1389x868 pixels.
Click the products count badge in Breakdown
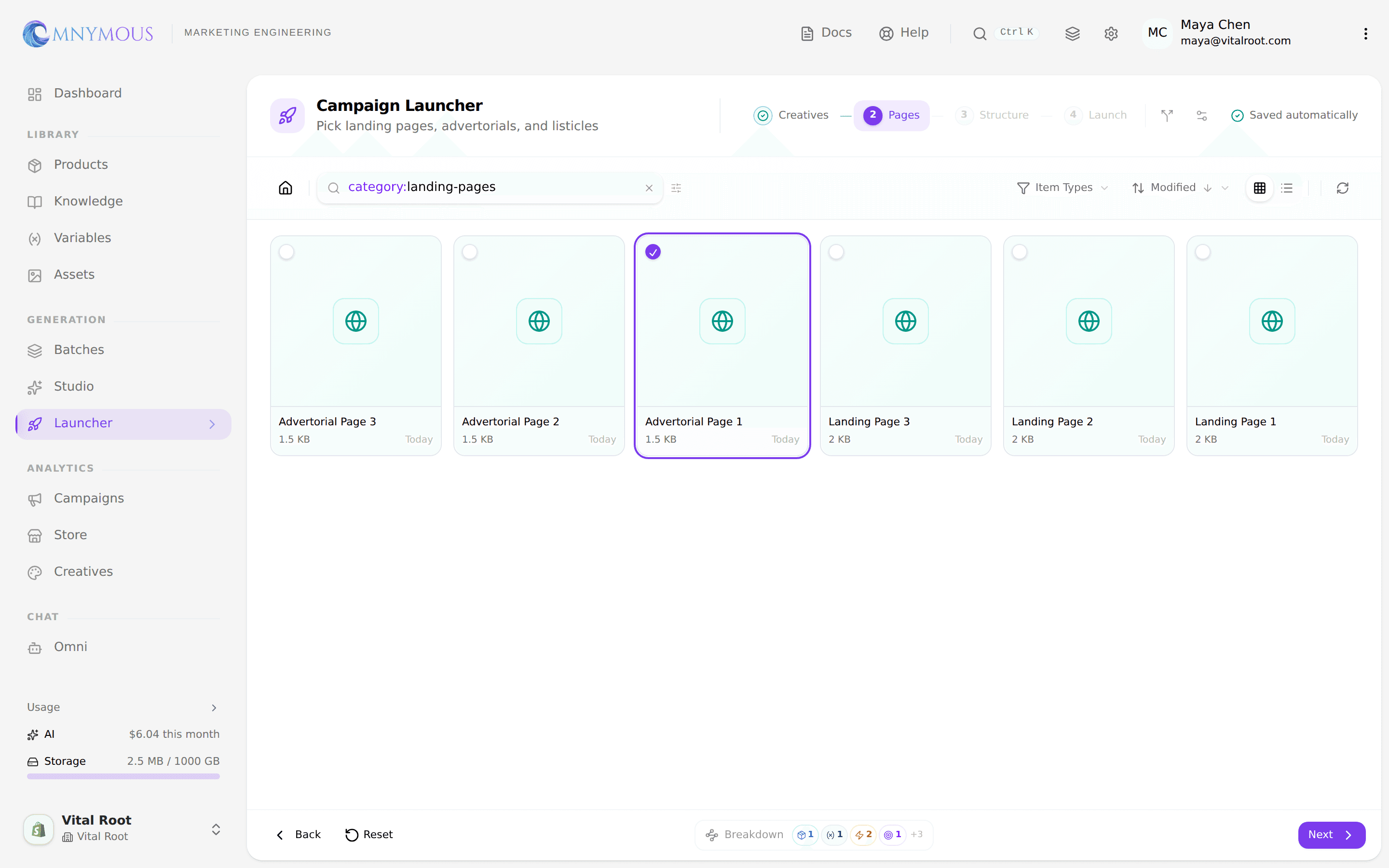[805, 835]
